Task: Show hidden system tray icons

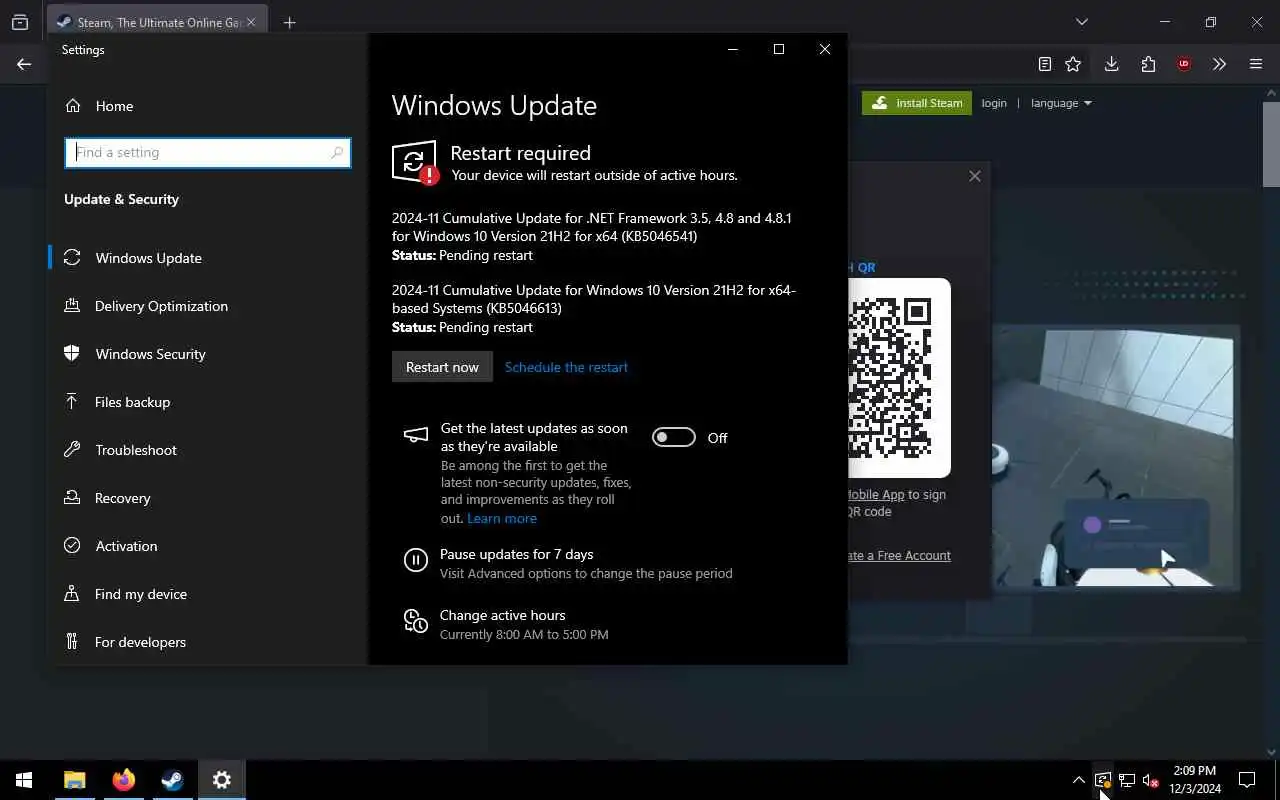Action: [x=1078, y=780]
